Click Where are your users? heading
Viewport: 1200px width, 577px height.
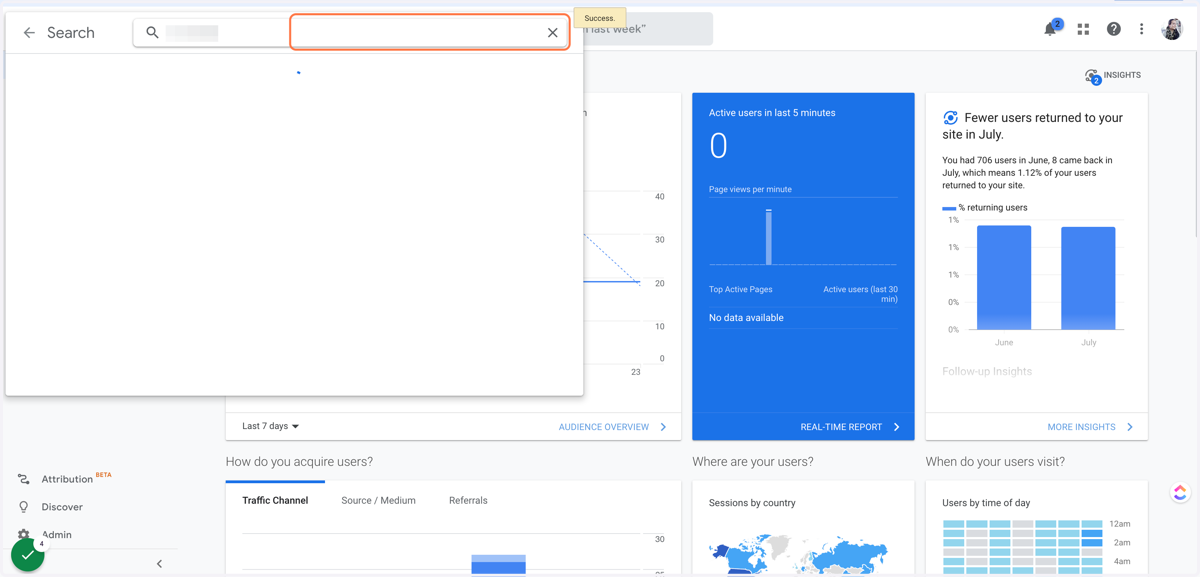pos(753,462)
